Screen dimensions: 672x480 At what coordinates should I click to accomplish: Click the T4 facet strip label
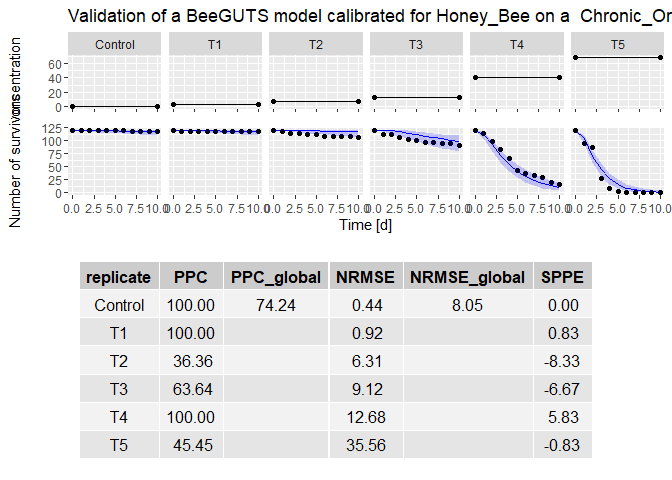[516, 45]
